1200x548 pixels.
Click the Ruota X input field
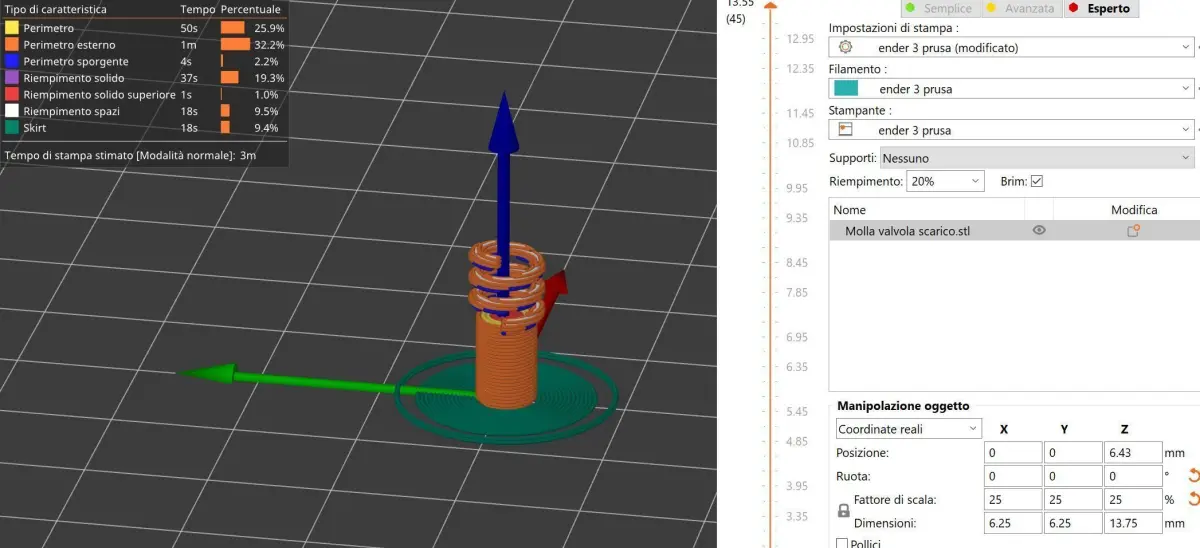[x=1012, y=476]
